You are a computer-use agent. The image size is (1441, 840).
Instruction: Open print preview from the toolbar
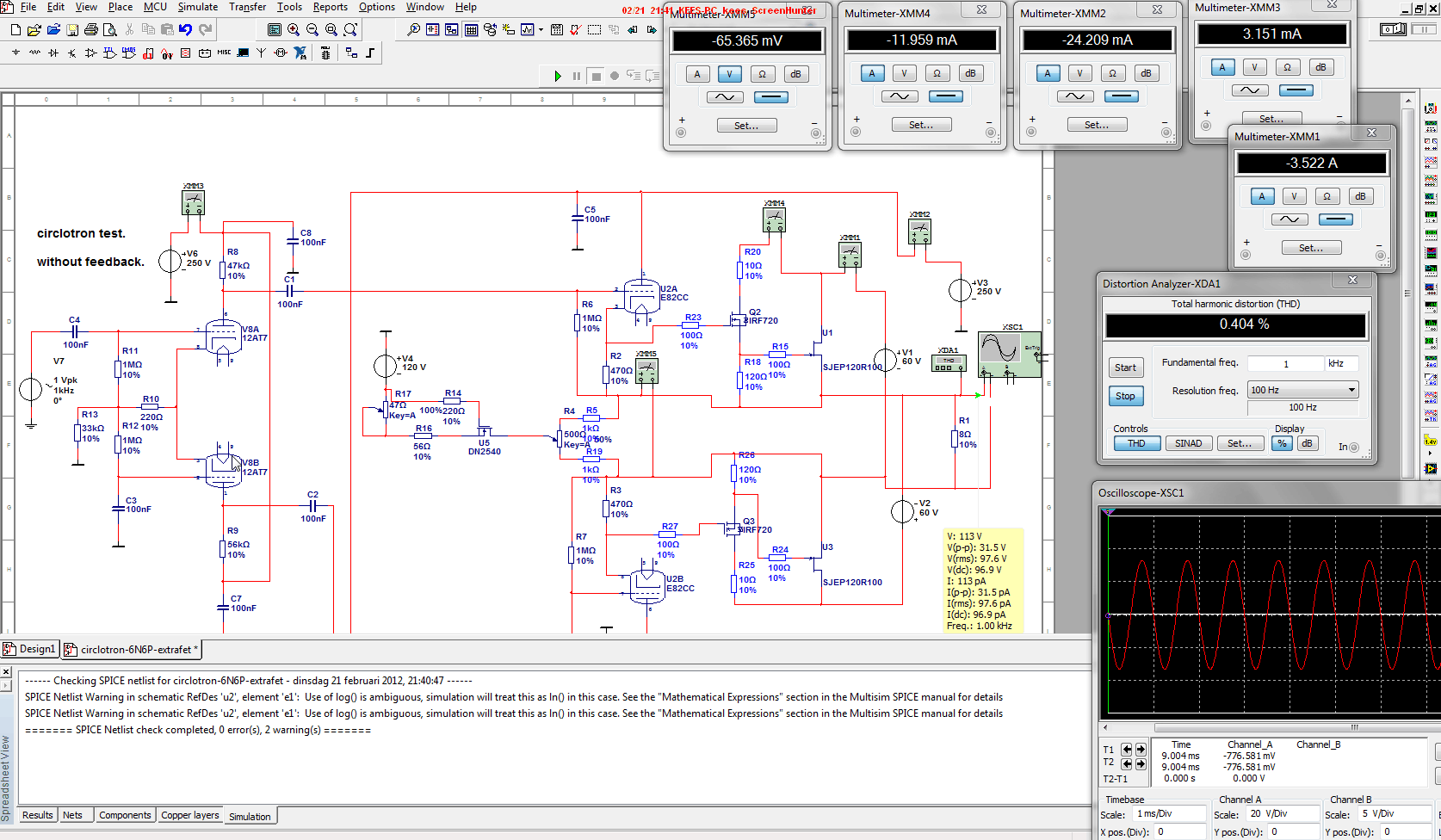pos(109,29)
